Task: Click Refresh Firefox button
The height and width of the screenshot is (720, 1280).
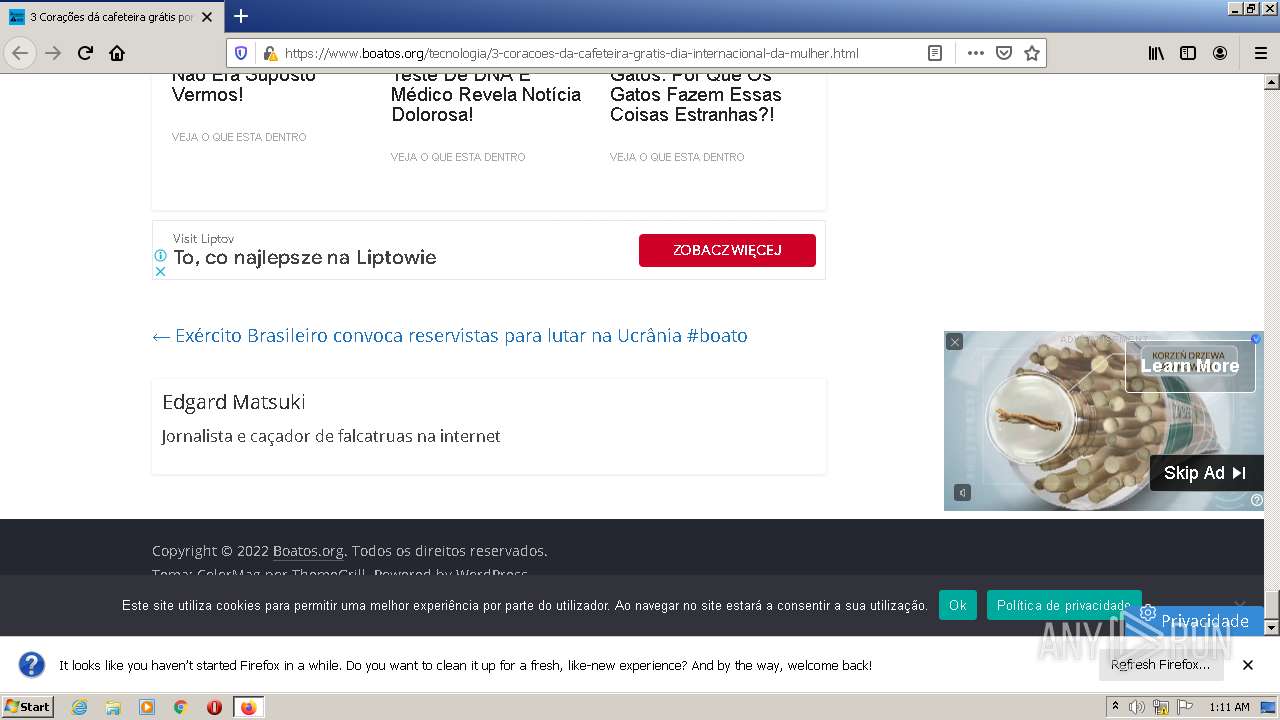Action: click(1161, 665)
